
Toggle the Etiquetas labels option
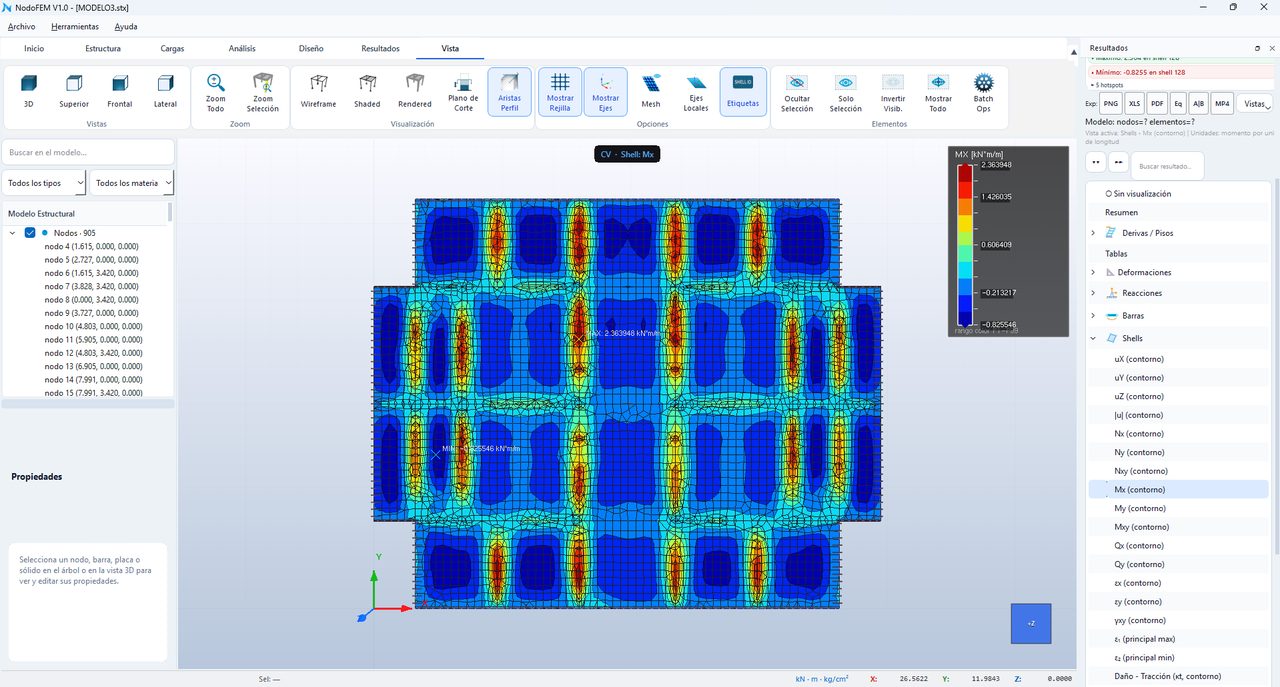743,92
